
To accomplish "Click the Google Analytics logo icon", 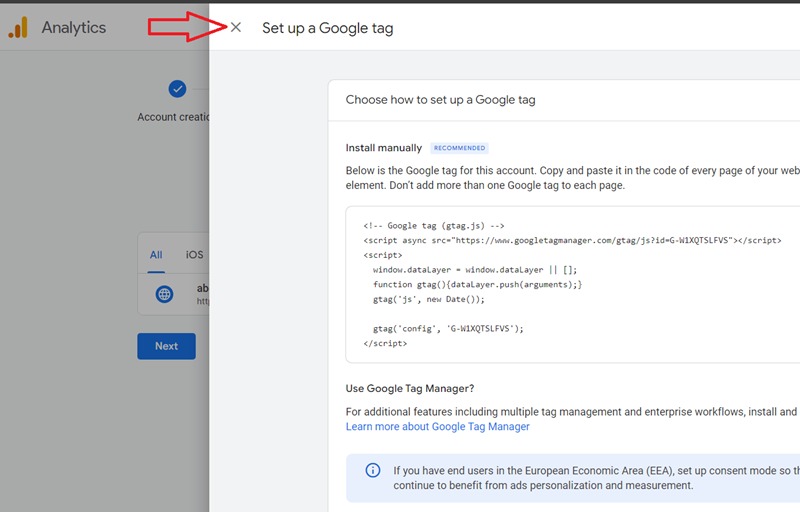I will pyautogui.click(x=18, y=28).
